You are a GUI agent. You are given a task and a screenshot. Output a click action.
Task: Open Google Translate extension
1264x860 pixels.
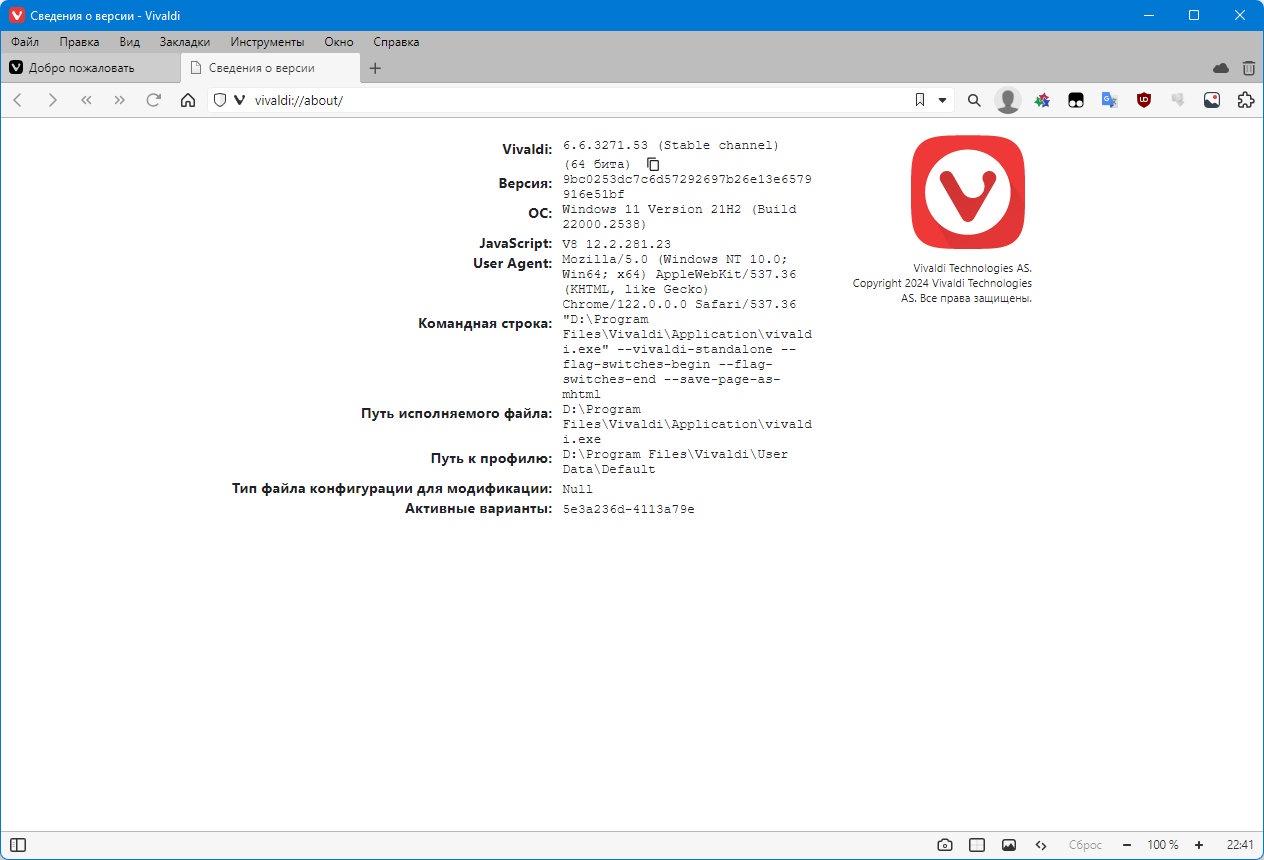click(1109, 100)
